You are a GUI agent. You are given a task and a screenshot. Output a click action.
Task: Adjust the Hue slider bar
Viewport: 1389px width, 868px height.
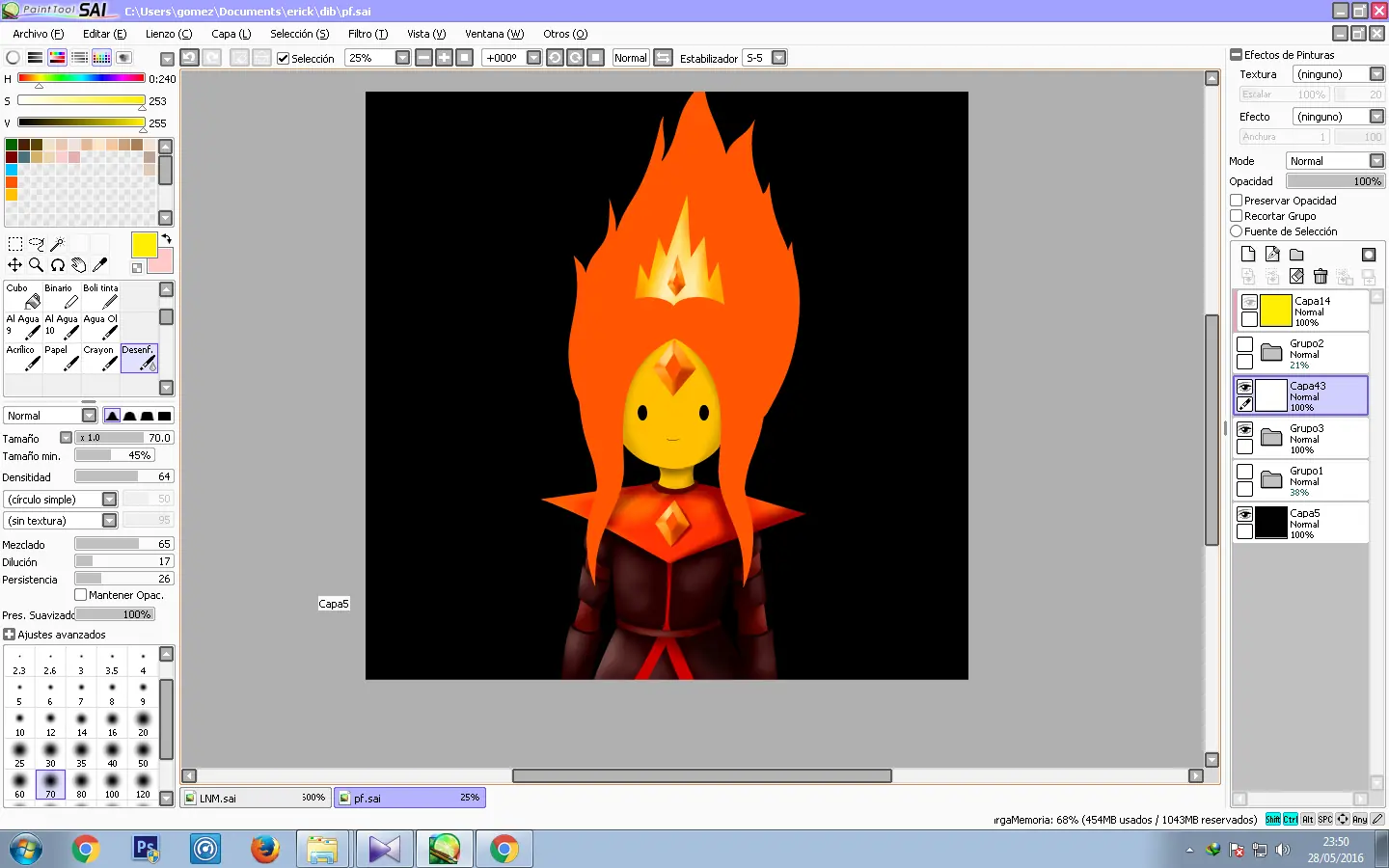[x=81, y=78]
